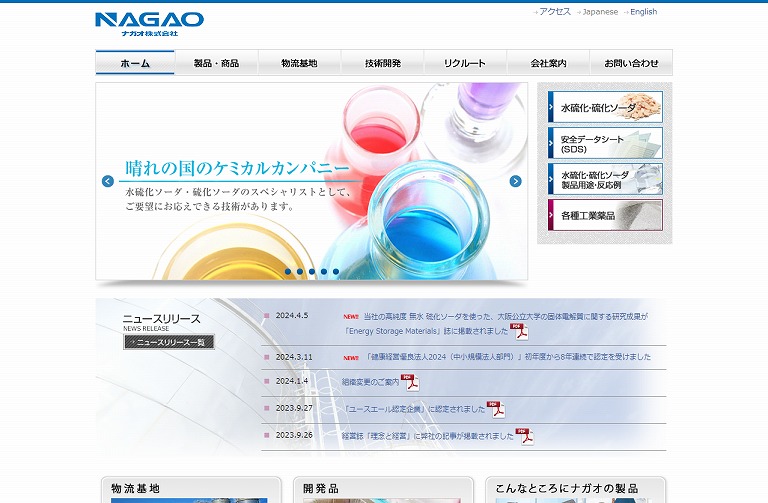Open PDF icon beside 組織変更のご案内

[409, 382]
